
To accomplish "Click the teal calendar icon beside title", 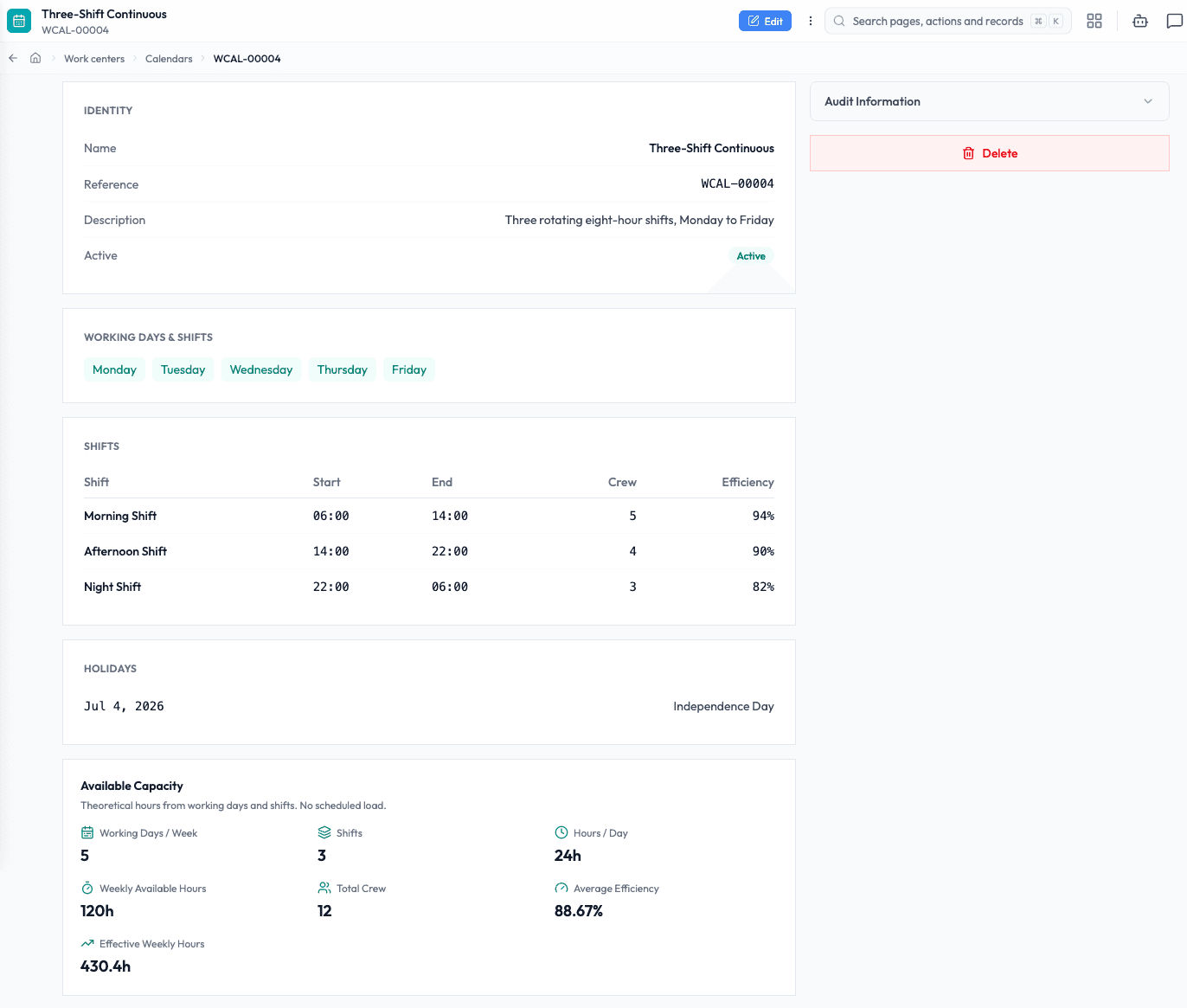I will click(19, 21).
